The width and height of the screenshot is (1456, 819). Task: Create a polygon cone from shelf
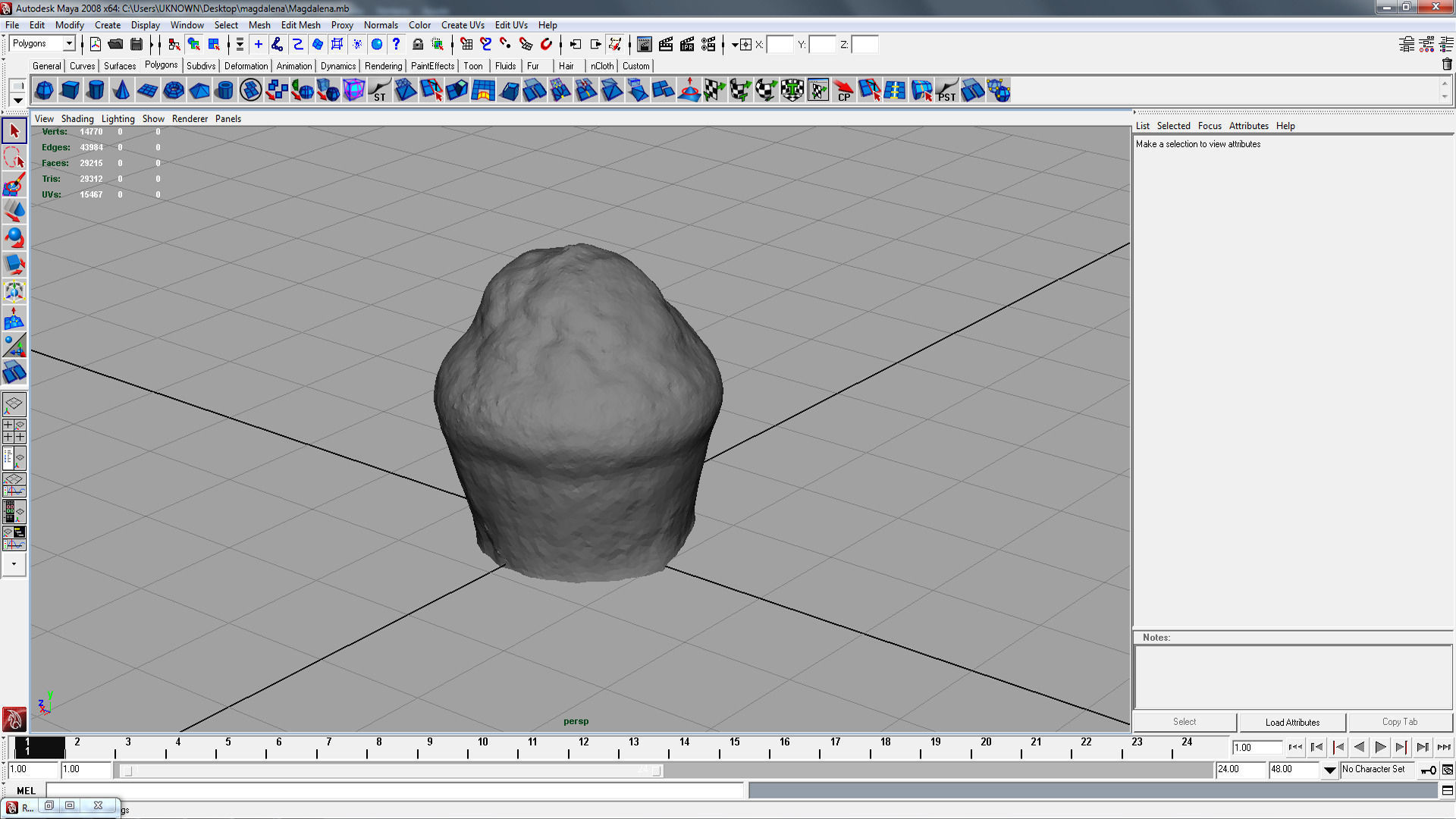click(x=121, y=91)
